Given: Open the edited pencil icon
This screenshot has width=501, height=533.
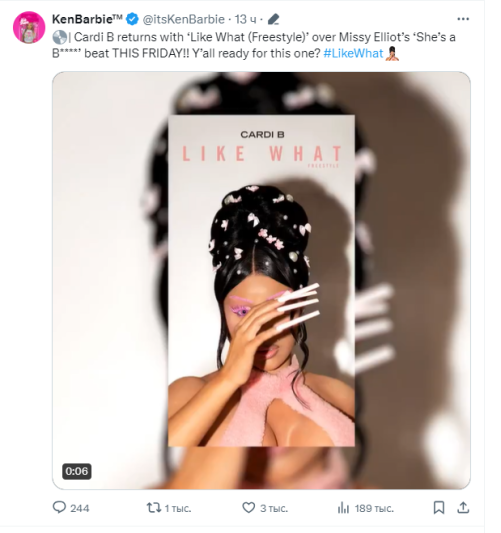Looking at the screenshot, I should (x=273, y=19).
